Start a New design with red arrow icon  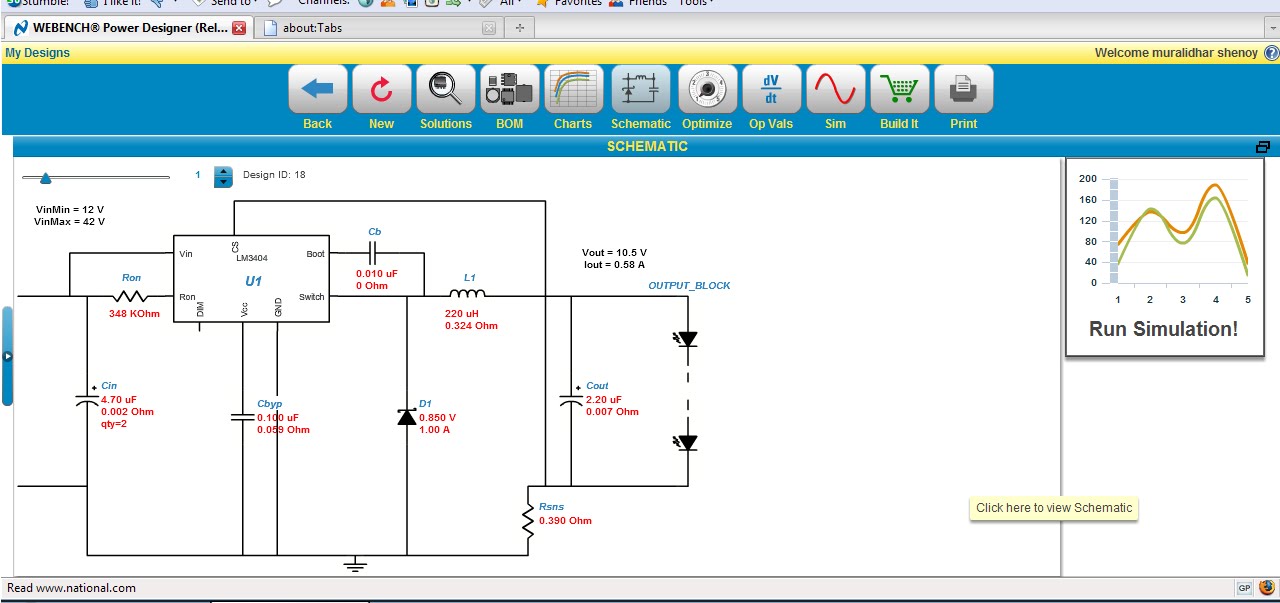[x=381, y=91]
